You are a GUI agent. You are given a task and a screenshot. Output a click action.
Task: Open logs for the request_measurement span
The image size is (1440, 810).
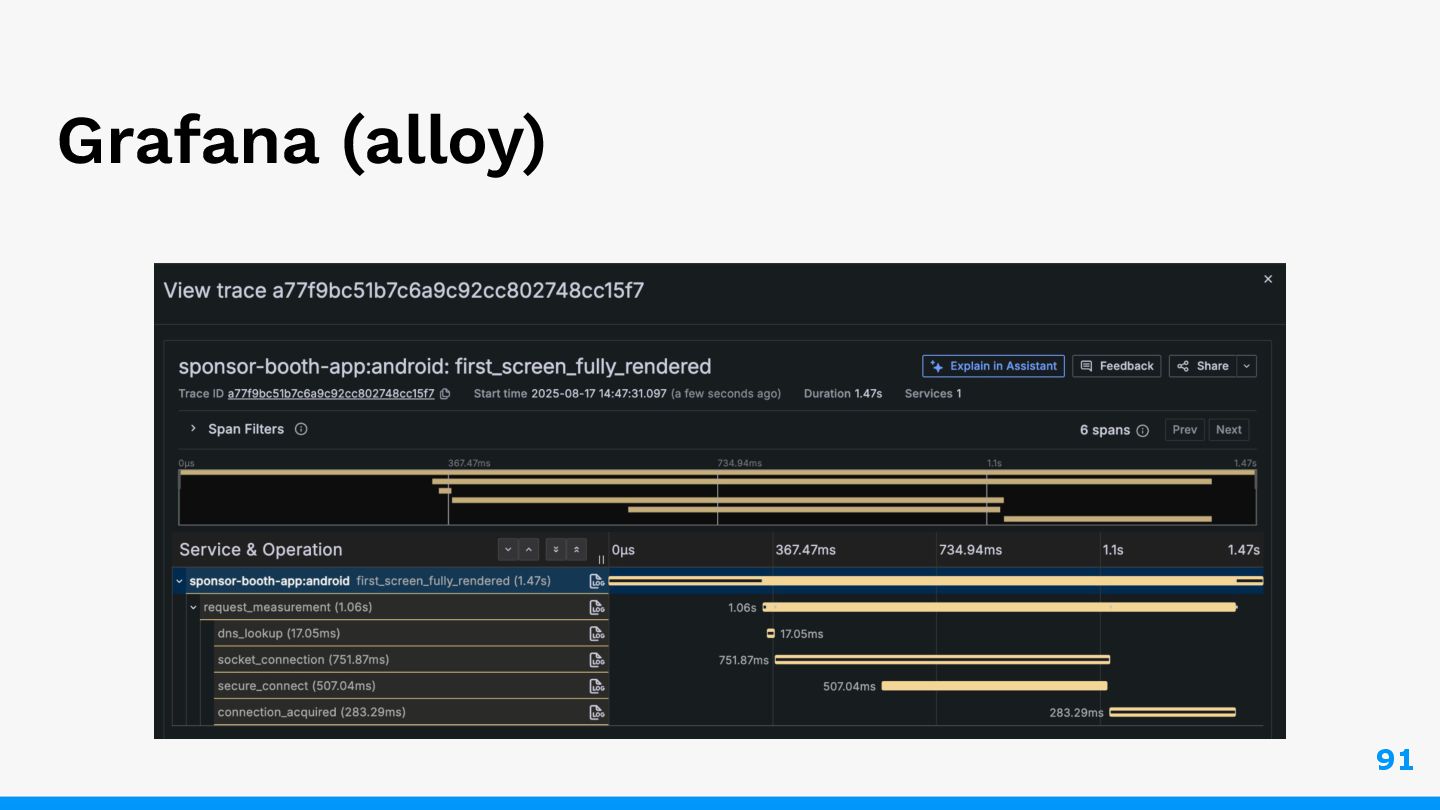[597, 607]
